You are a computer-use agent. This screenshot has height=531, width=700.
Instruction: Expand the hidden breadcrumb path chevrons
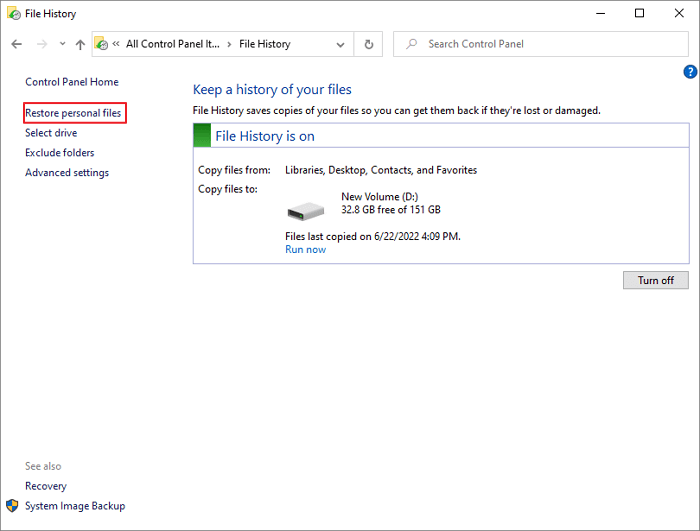117,44
